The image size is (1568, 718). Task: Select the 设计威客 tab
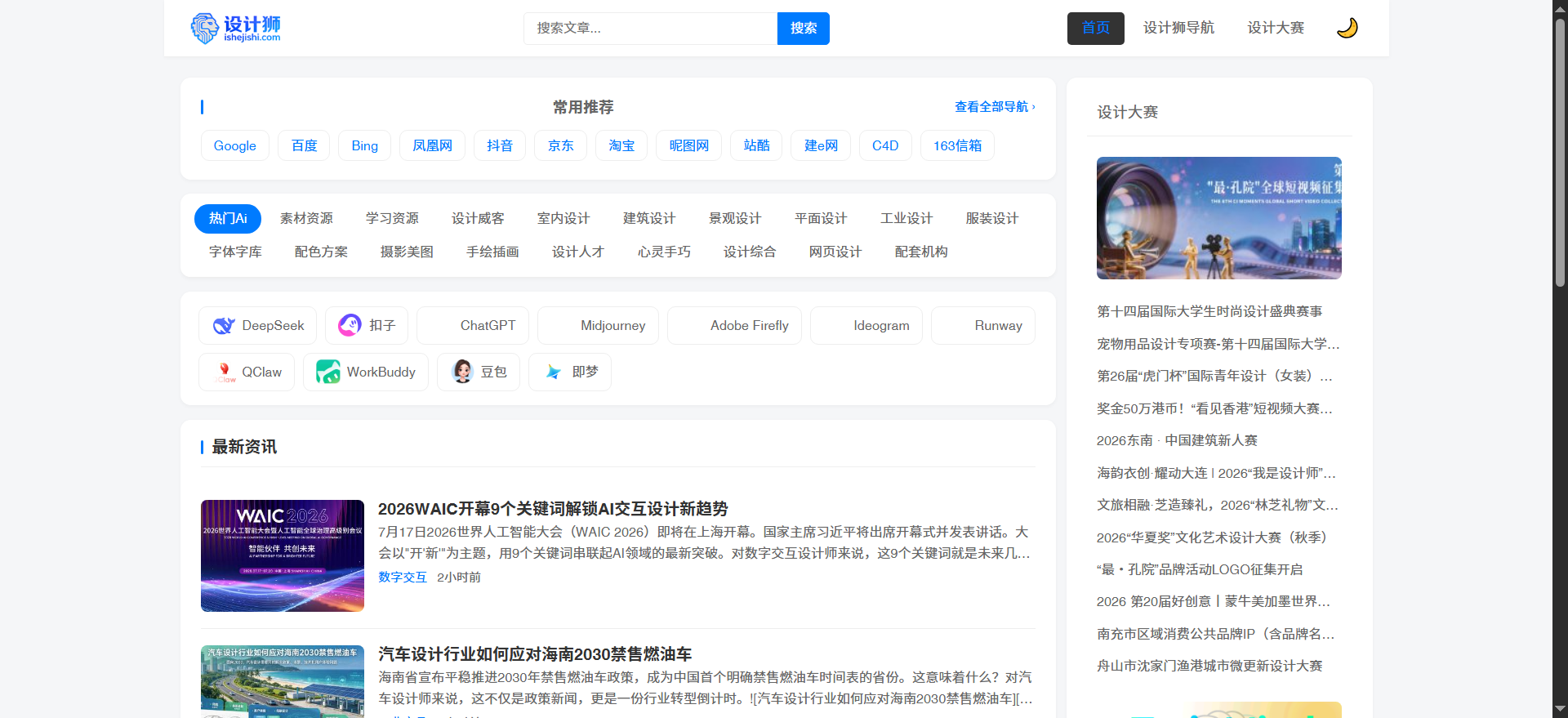tap(478, 218)
